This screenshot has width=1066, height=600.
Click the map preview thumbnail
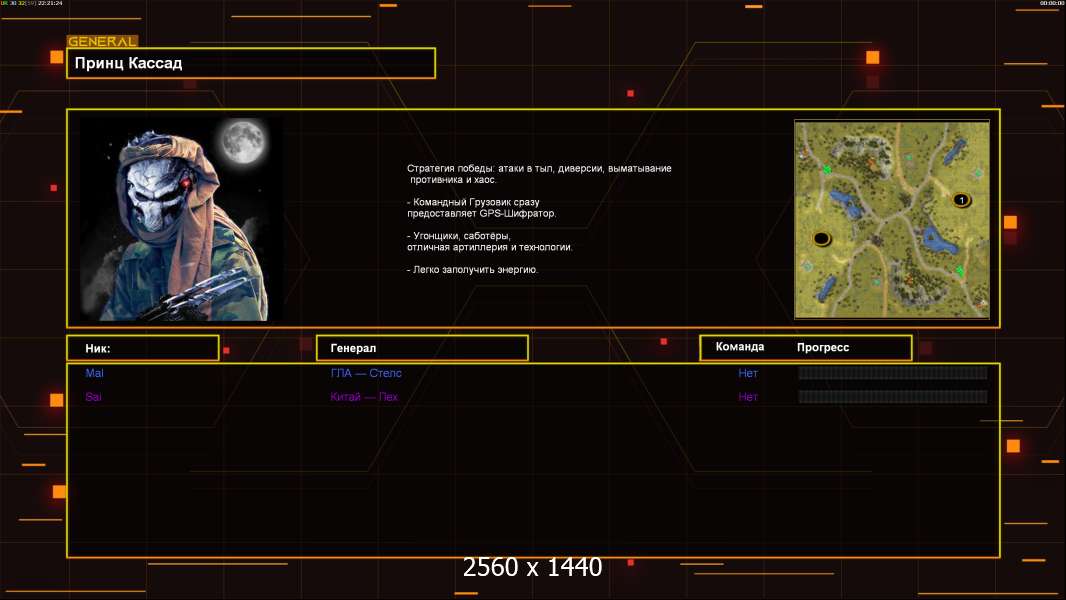(892, 219)
